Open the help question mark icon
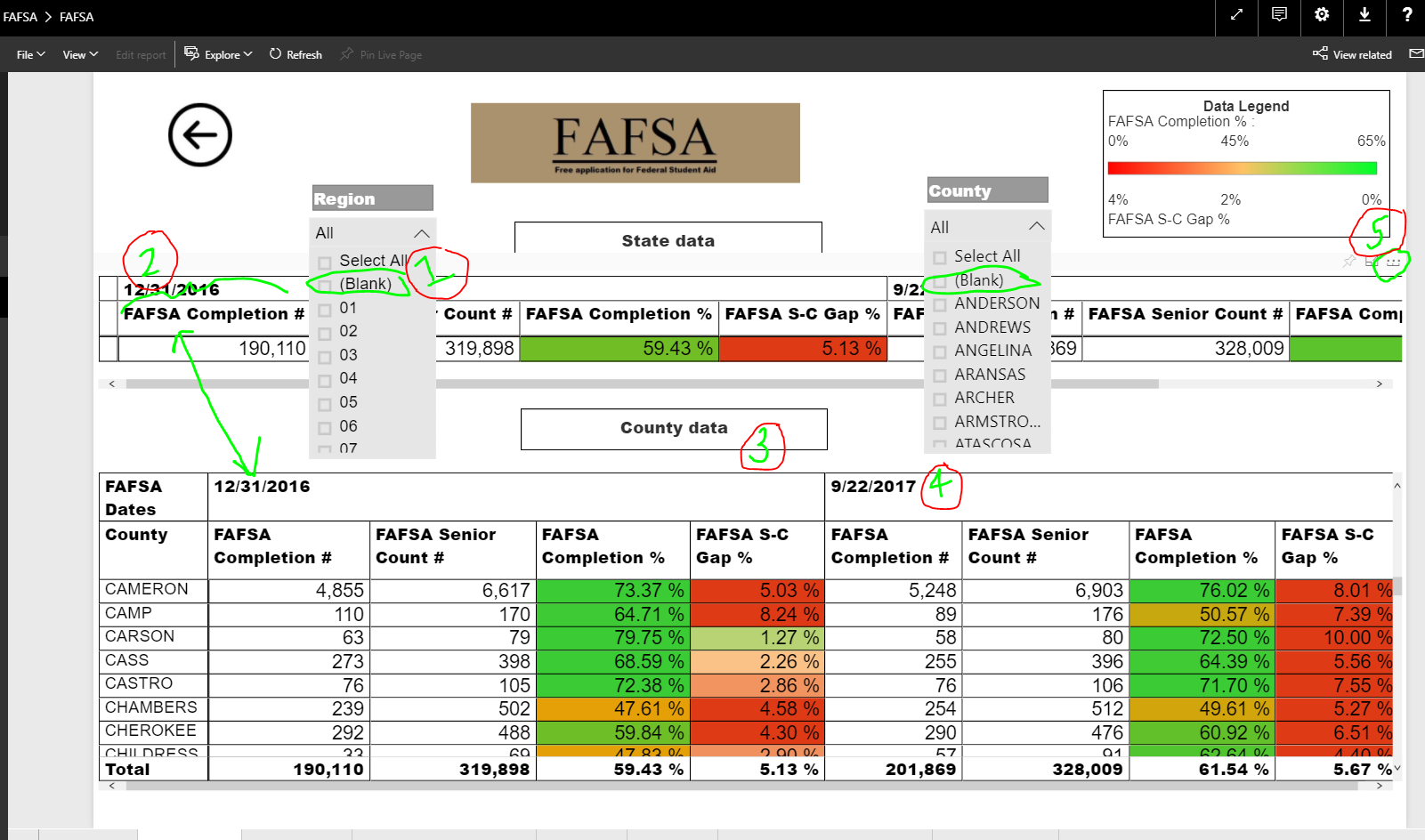This screenshot has height=840, width=1425. pos(1406,14)
